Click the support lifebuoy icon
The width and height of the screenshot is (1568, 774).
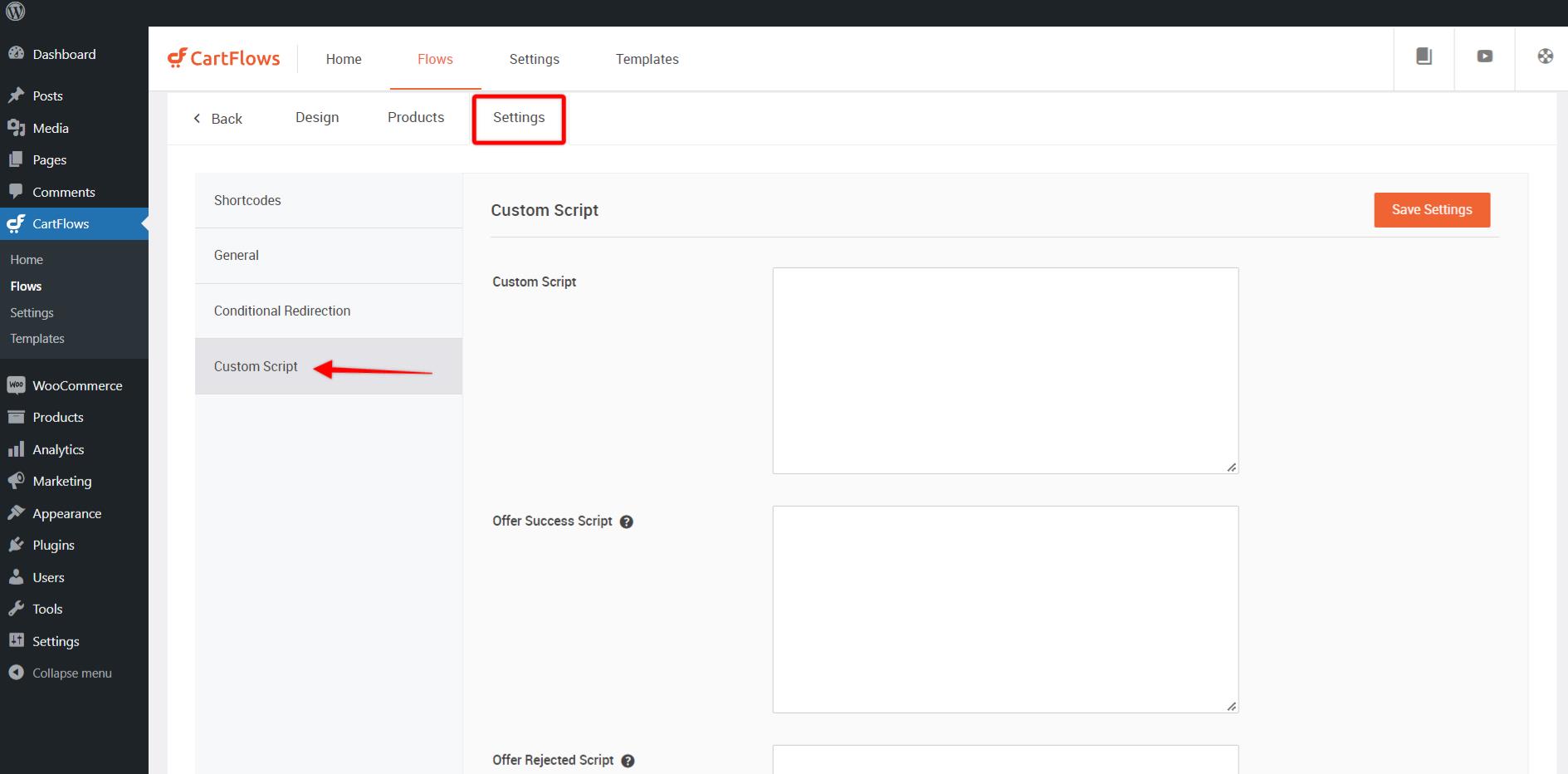[1545, 56]
